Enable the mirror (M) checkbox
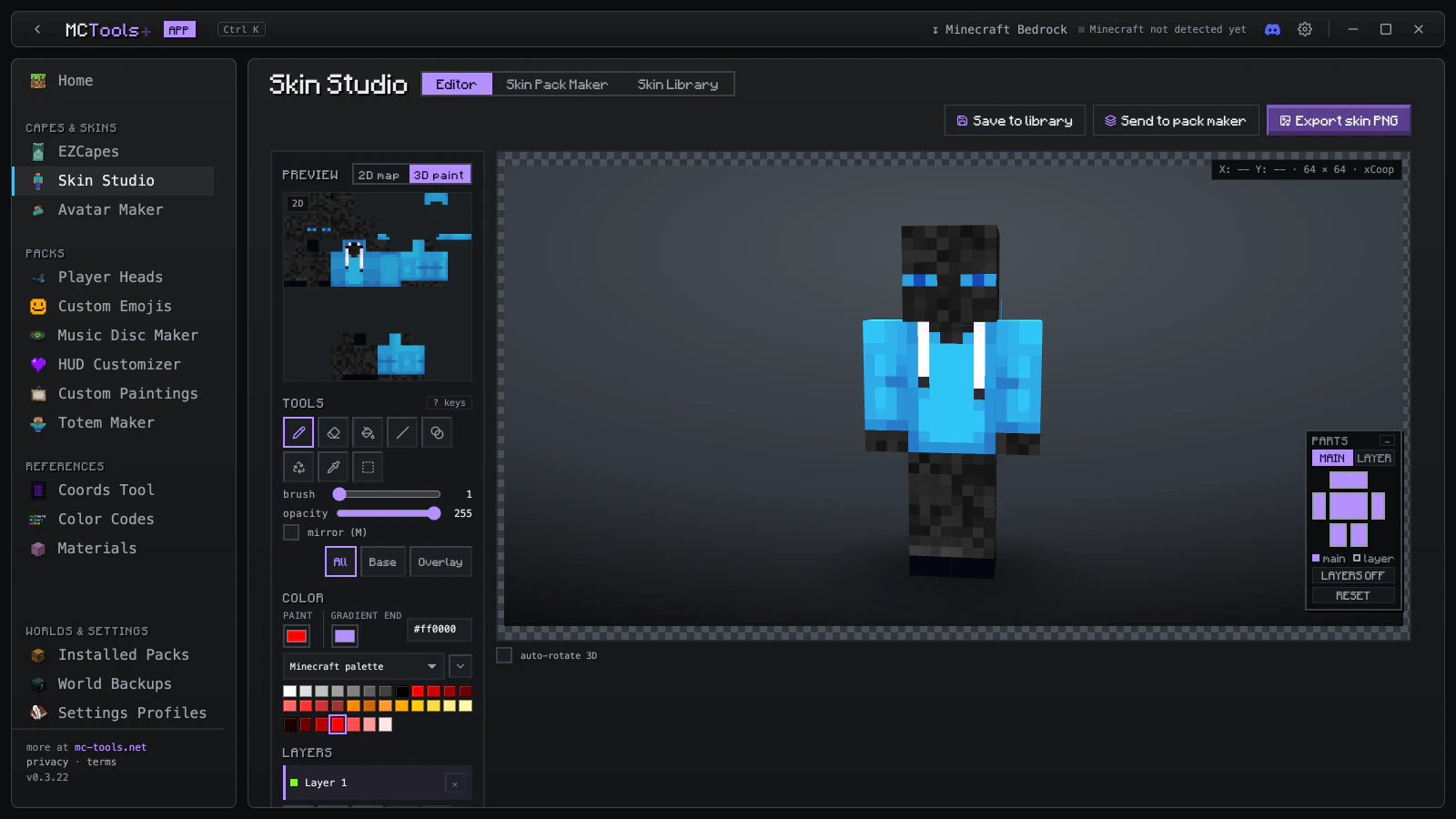The height and width of the screenshot is (819, 1456). click(x=291, y=532)
